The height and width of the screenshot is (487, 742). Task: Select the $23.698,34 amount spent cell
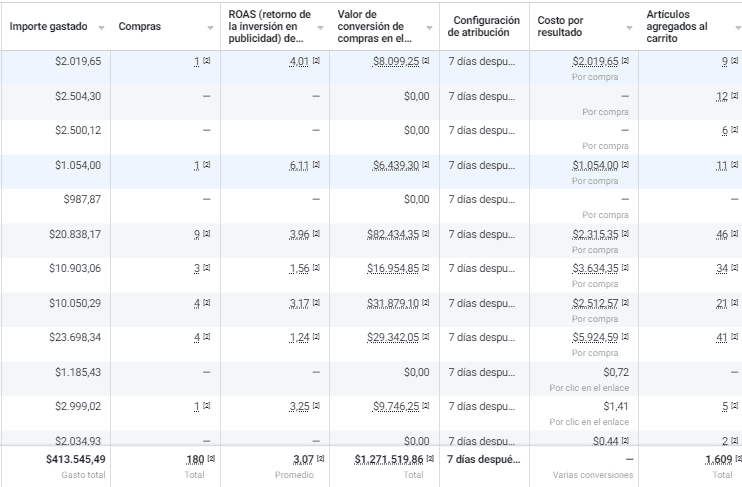(x=75, y=338)
